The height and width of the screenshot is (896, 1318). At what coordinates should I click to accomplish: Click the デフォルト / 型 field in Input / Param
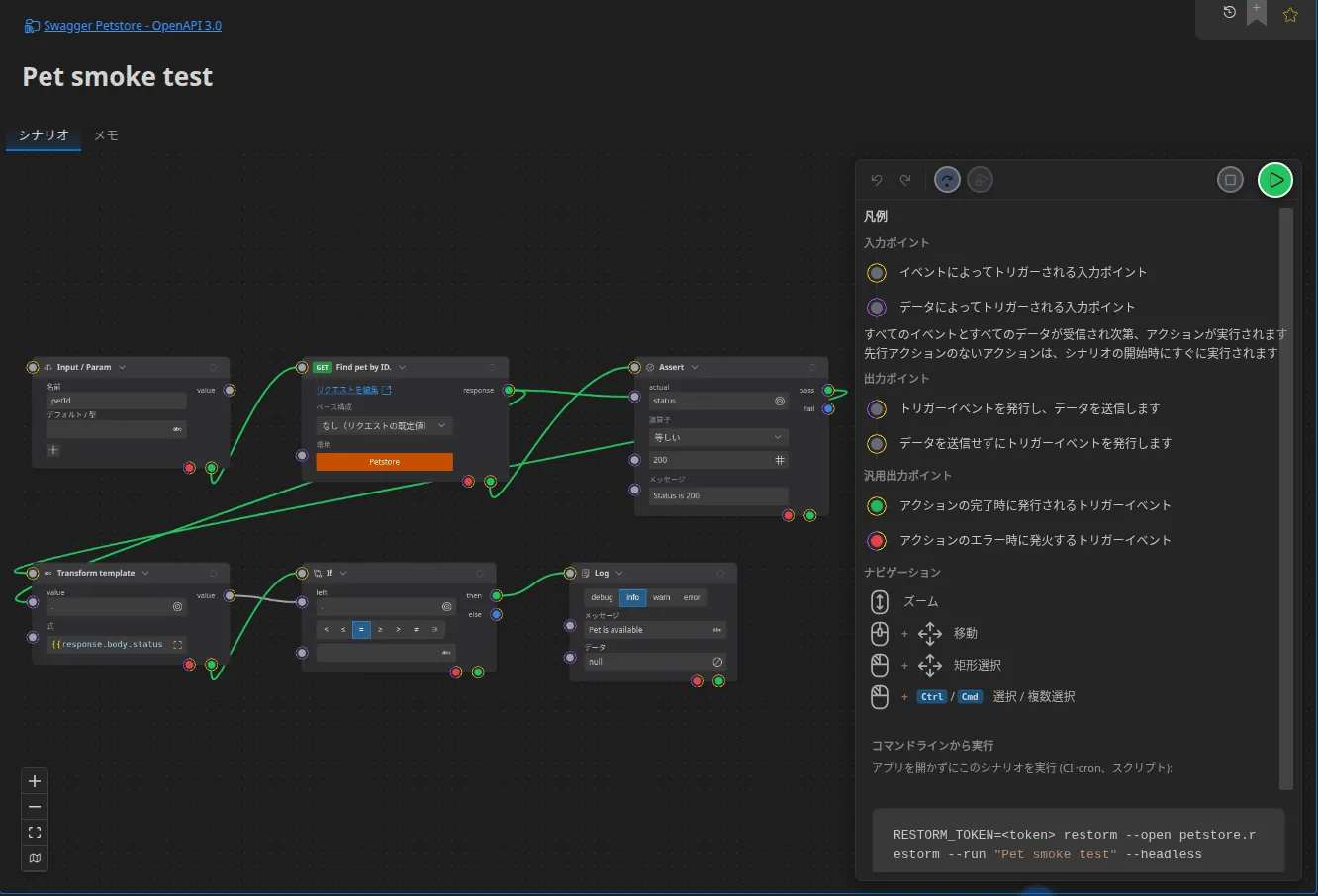[117, 429]
